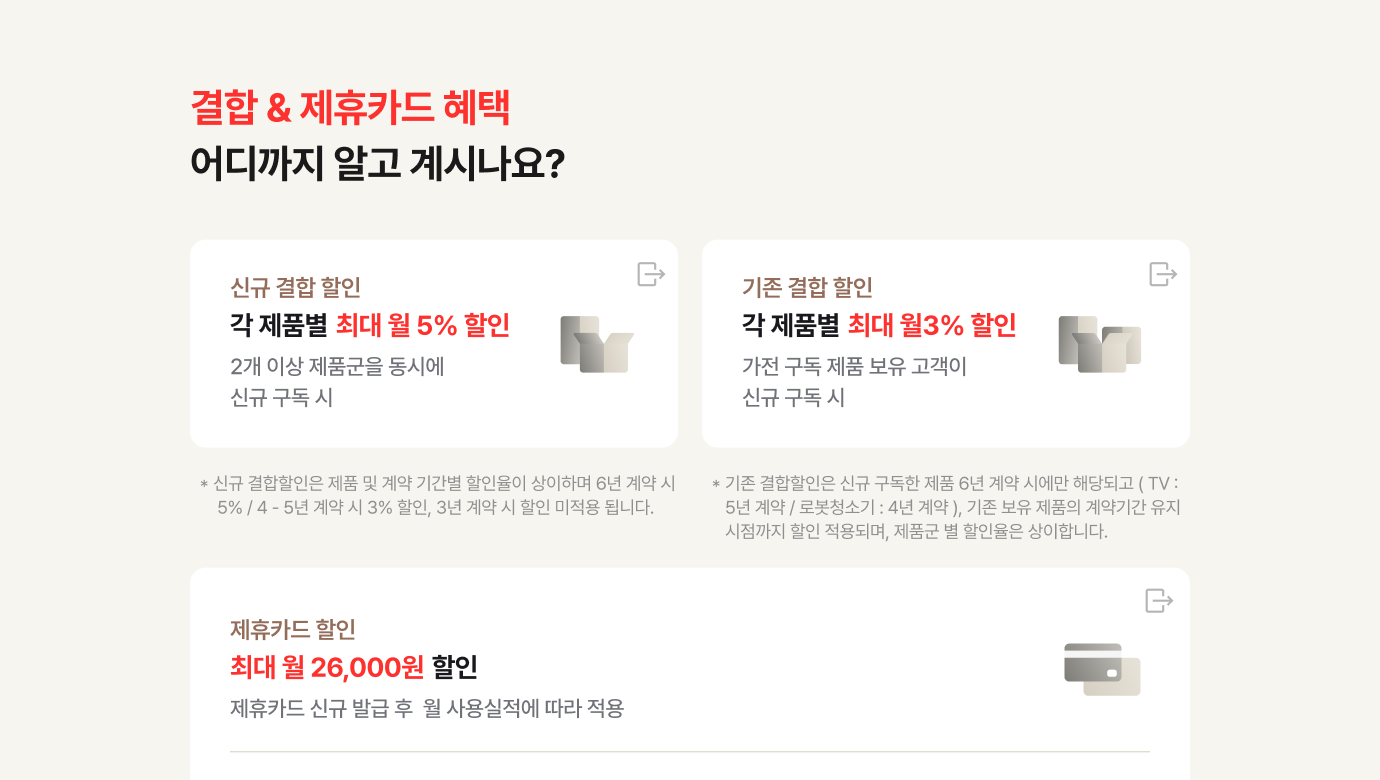Click the stacked boxes illustration in 기존 결합 할인
Viewport: 1380px width, 780px height.
[1099, 345]
